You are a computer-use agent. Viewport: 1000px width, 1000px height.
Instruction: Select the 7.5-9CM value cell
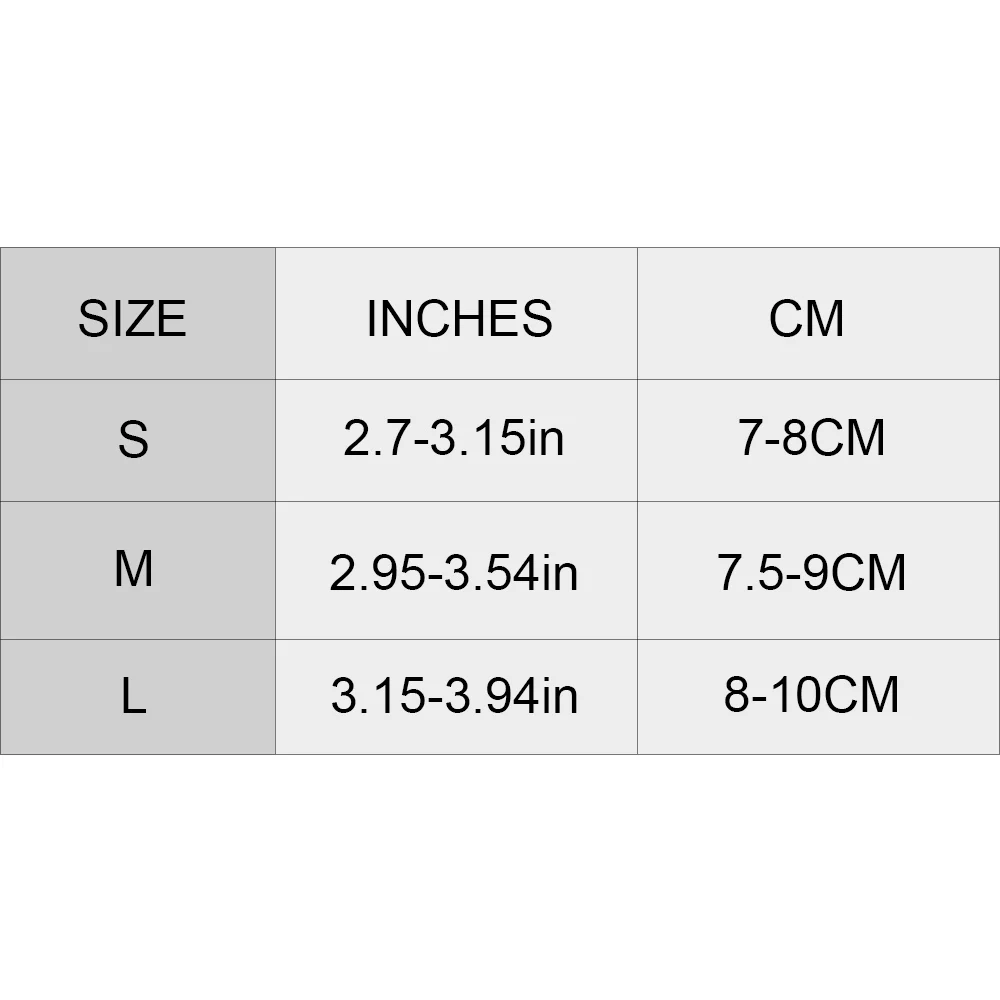point(812,572)
